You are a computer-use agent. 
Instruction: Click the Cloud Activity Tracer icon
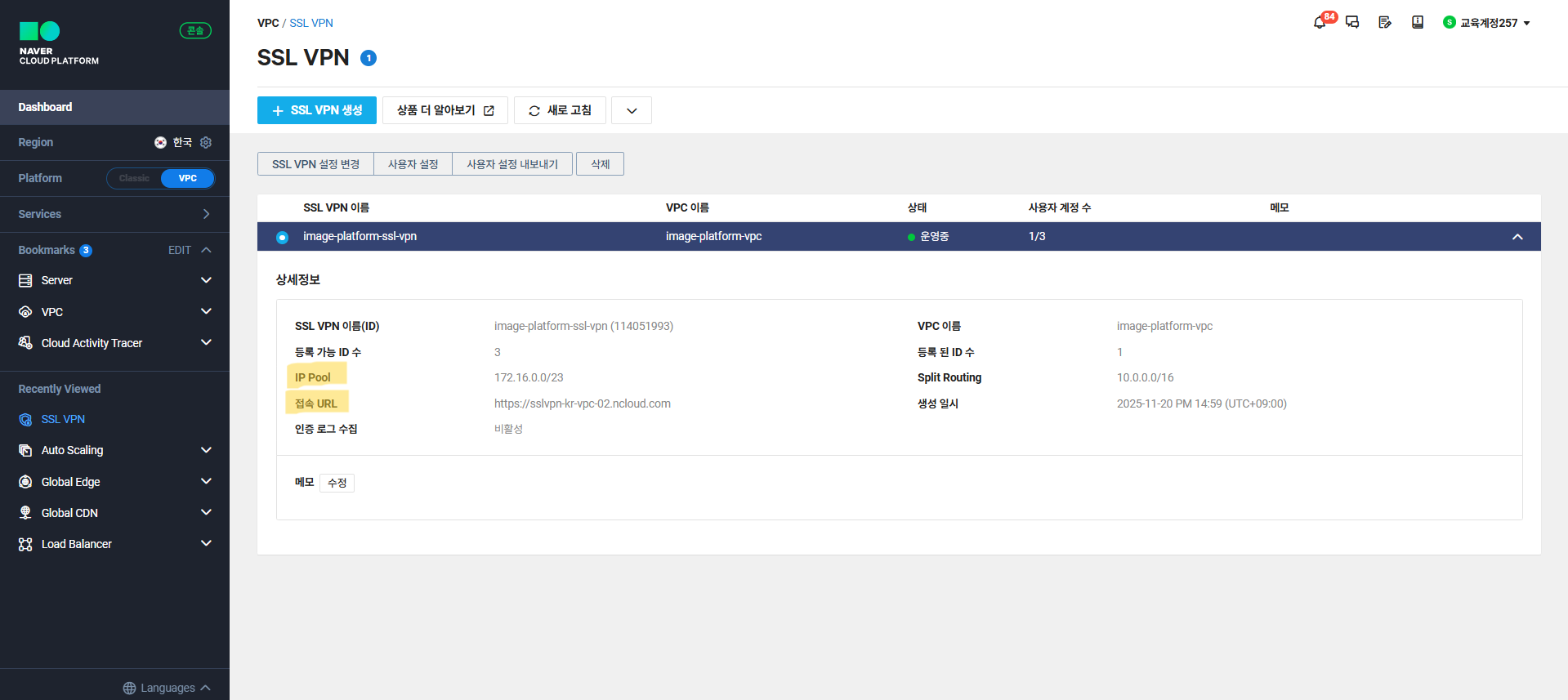coord(25,343)
